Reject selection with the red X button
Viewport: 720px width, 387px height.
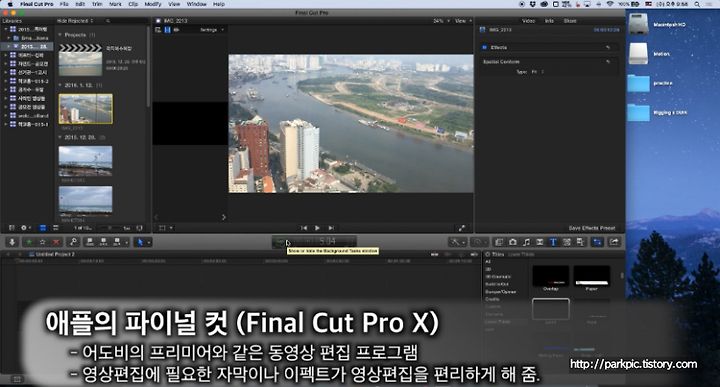click(56, 242)
